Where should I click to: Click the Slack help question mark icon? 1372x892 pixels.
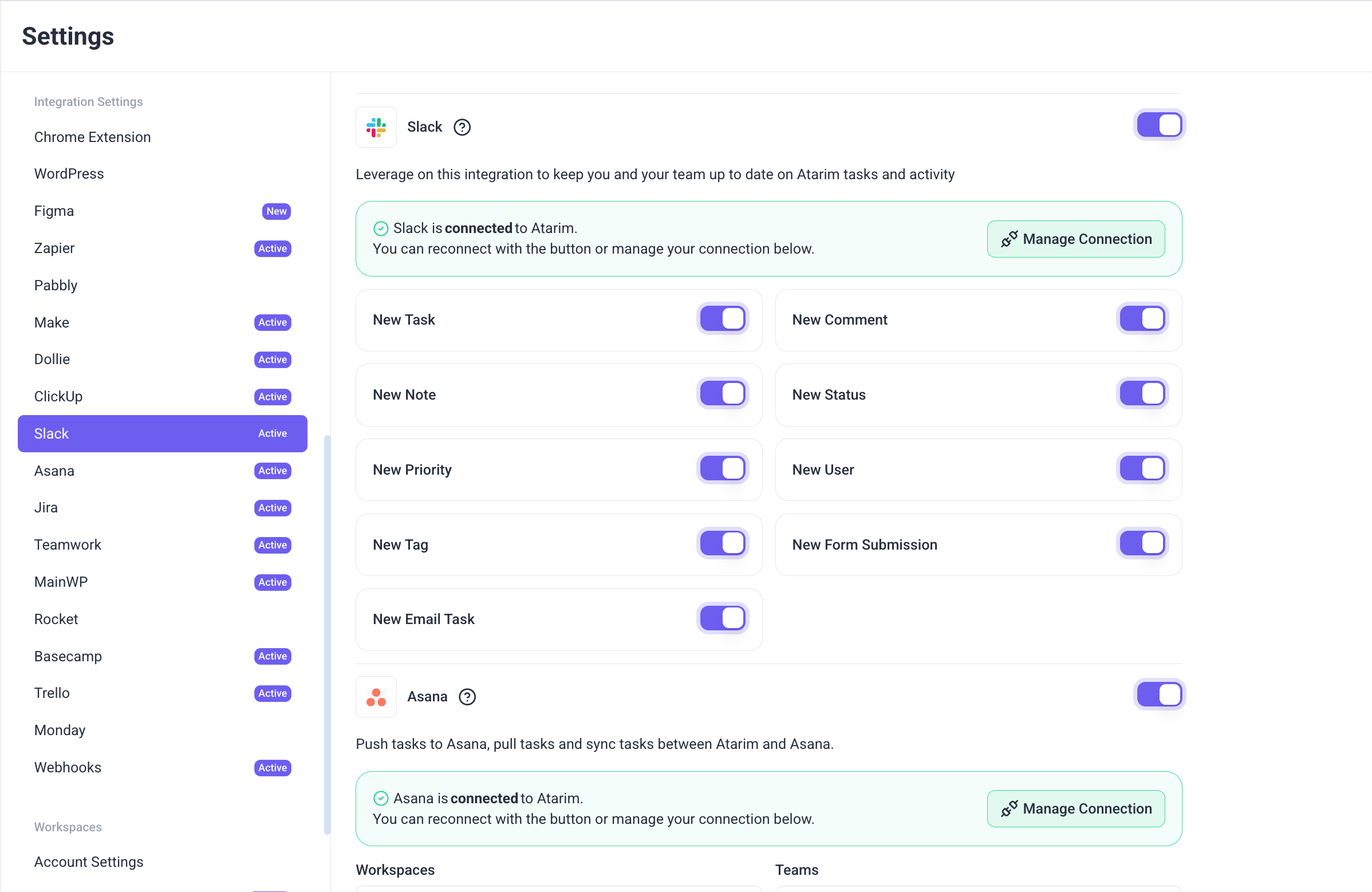462,127
